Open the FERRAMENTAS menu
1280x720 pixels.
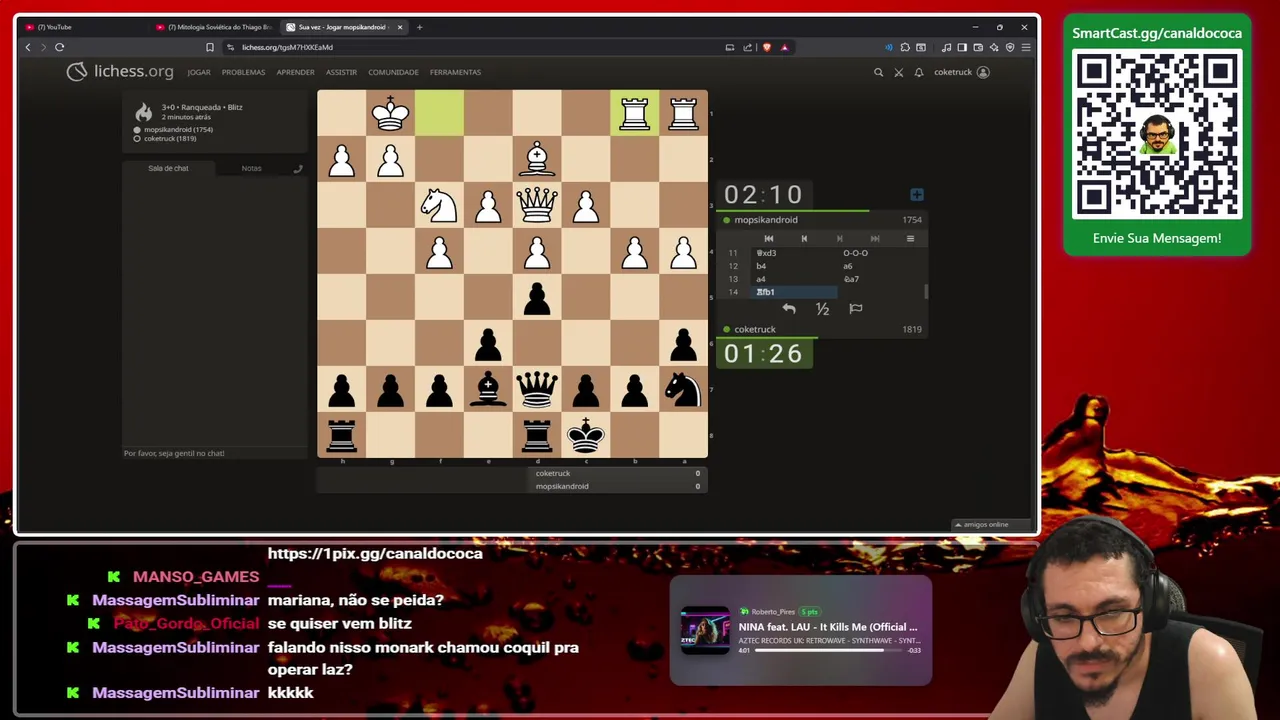(x=455, y=72)
